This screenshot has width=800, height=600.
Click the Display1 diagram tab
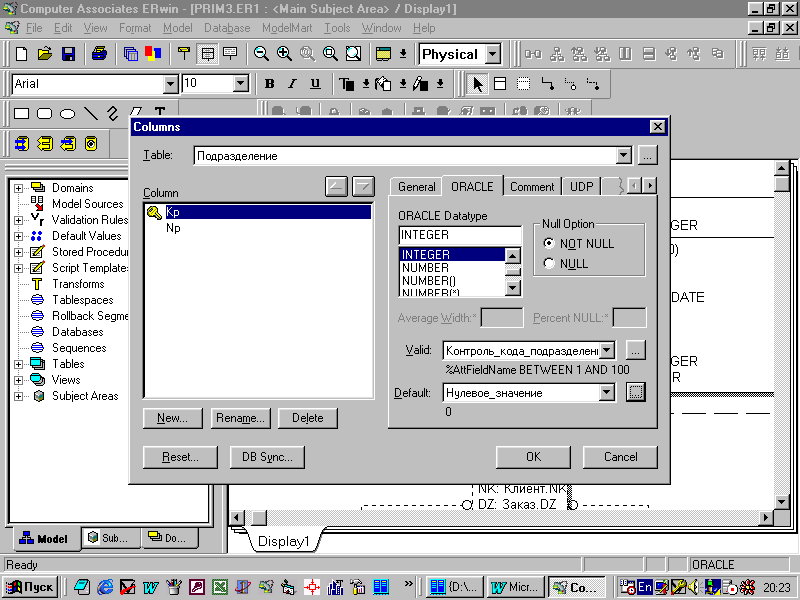coord(284,541)
